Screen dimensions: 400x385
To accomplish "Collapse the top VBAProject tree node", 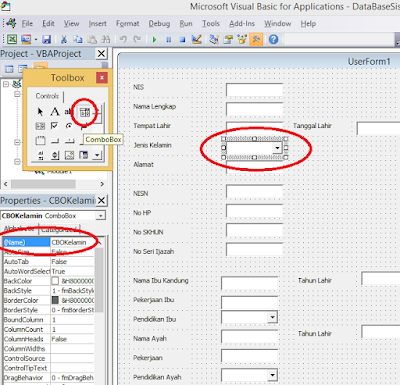I will tap(6, 84).
